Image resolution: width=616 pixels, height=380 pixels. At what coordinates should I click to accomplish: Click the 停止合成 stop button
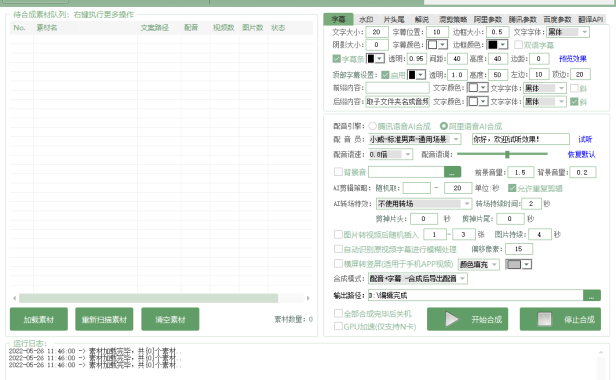[x=560, y=319]
